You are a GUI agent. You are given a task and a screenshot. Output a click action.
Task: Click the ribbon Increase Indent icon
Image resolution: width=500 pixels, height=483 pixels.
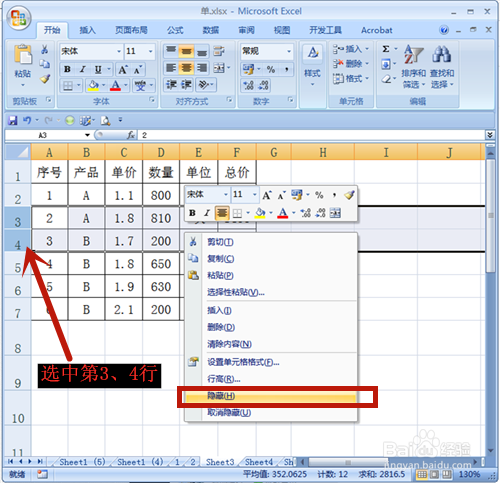tap(186, 85)
